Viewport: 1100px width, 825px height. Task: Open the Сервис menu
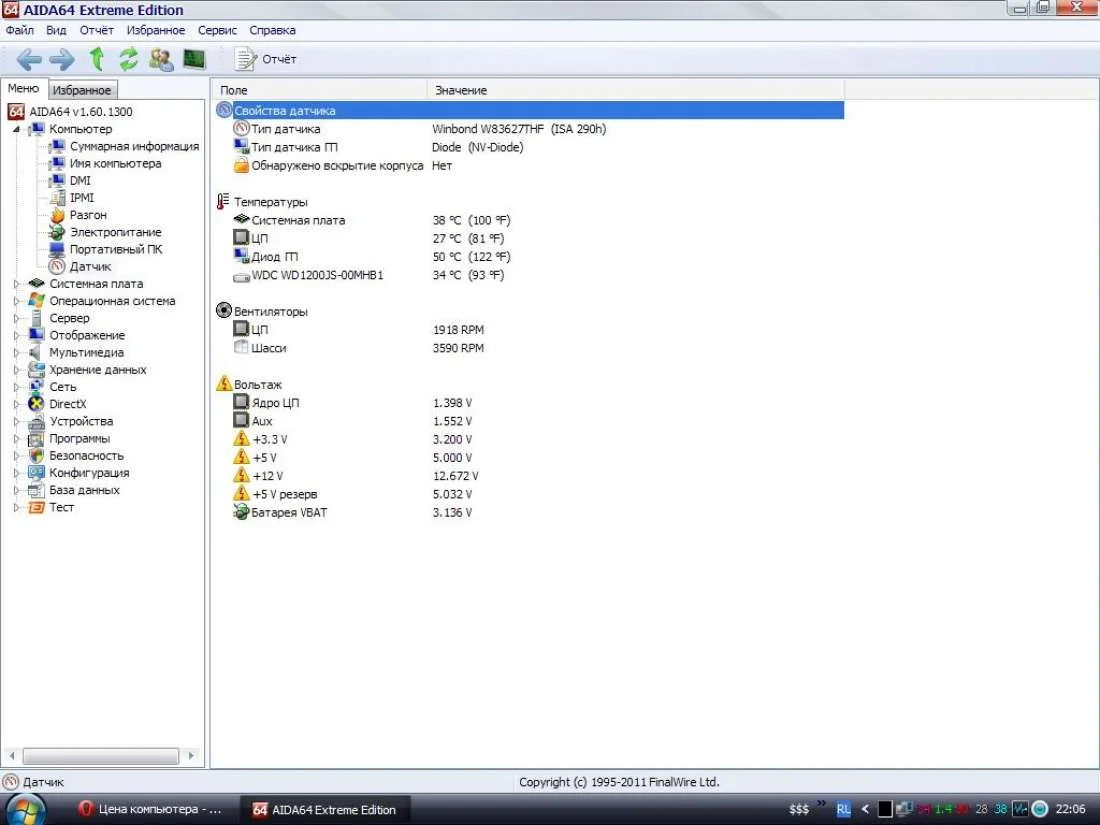pyautogui.click(x=217, y=31)
